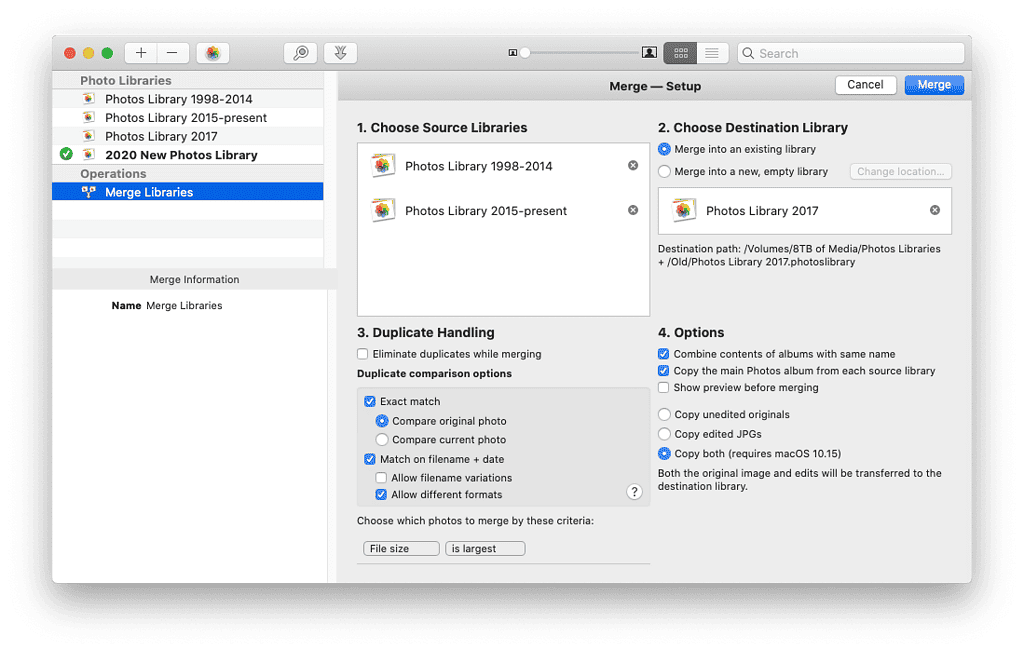This screenshot has width=1024, height=650.
Task: Open the File size criteria dropdown
Action: point(401,549)
